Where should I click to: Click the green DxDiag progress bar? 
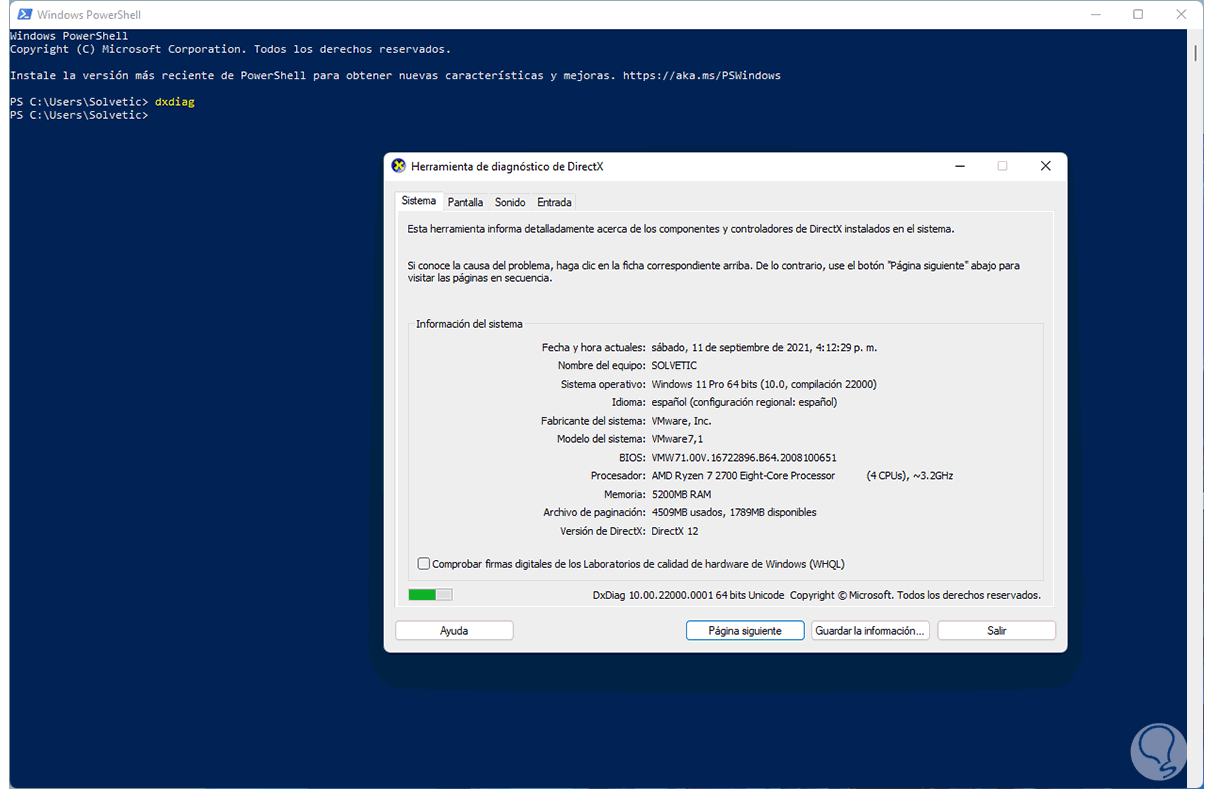430,595
